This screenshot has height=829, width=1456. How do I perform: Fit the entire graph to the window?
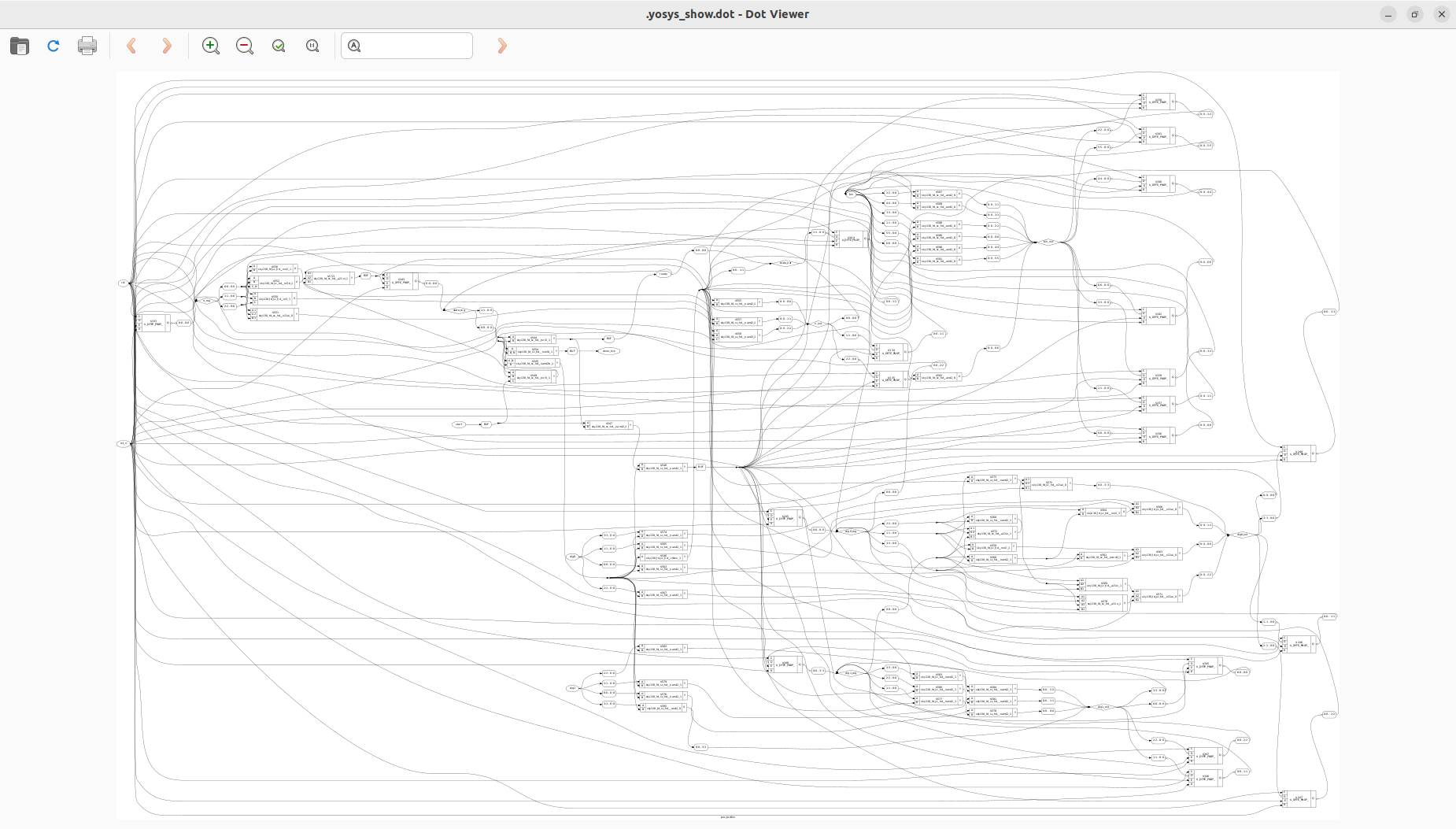tap(279, 46)
